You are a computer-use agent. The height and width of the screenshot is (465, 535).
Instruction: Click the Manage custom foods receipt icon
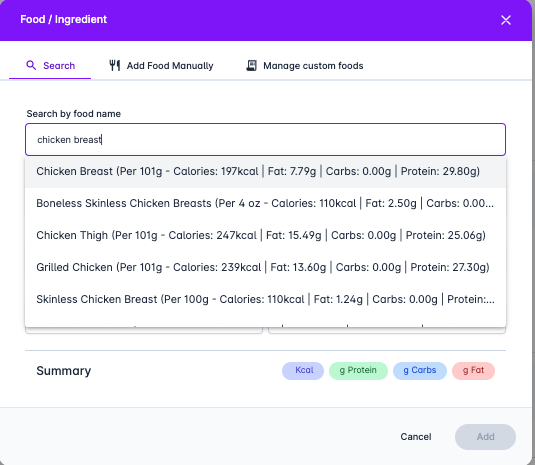tap(251, 65)
